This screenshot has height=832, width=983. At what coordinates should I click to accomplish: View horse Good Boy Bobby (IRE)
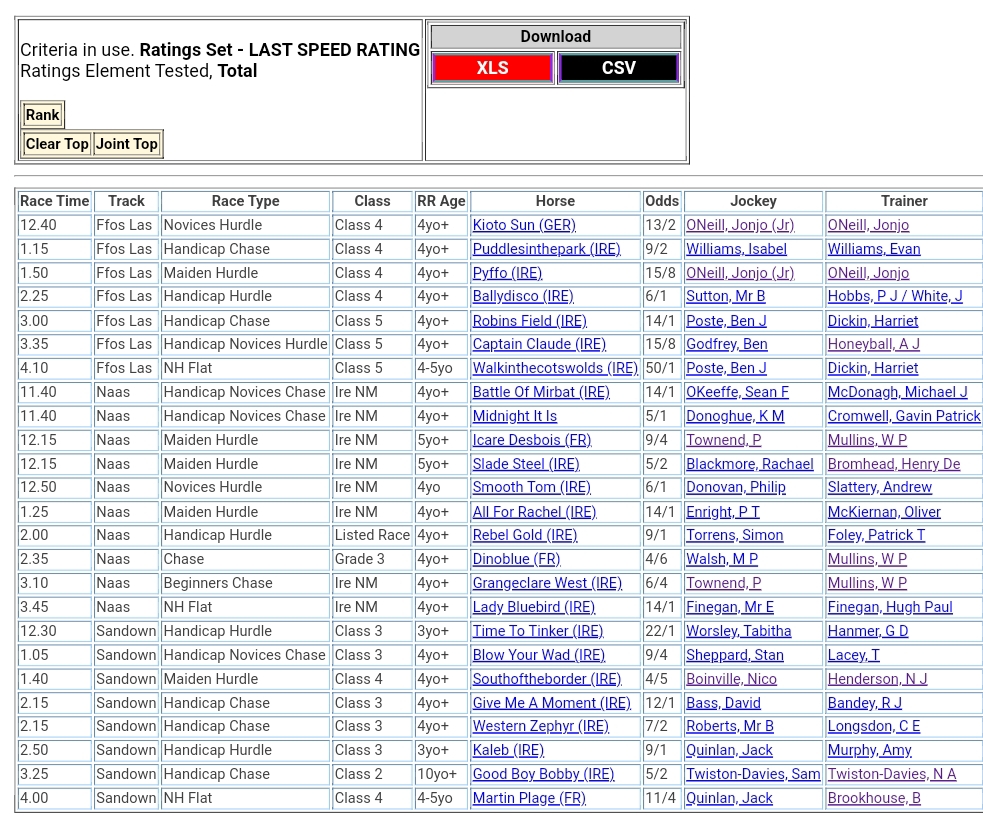543,775
